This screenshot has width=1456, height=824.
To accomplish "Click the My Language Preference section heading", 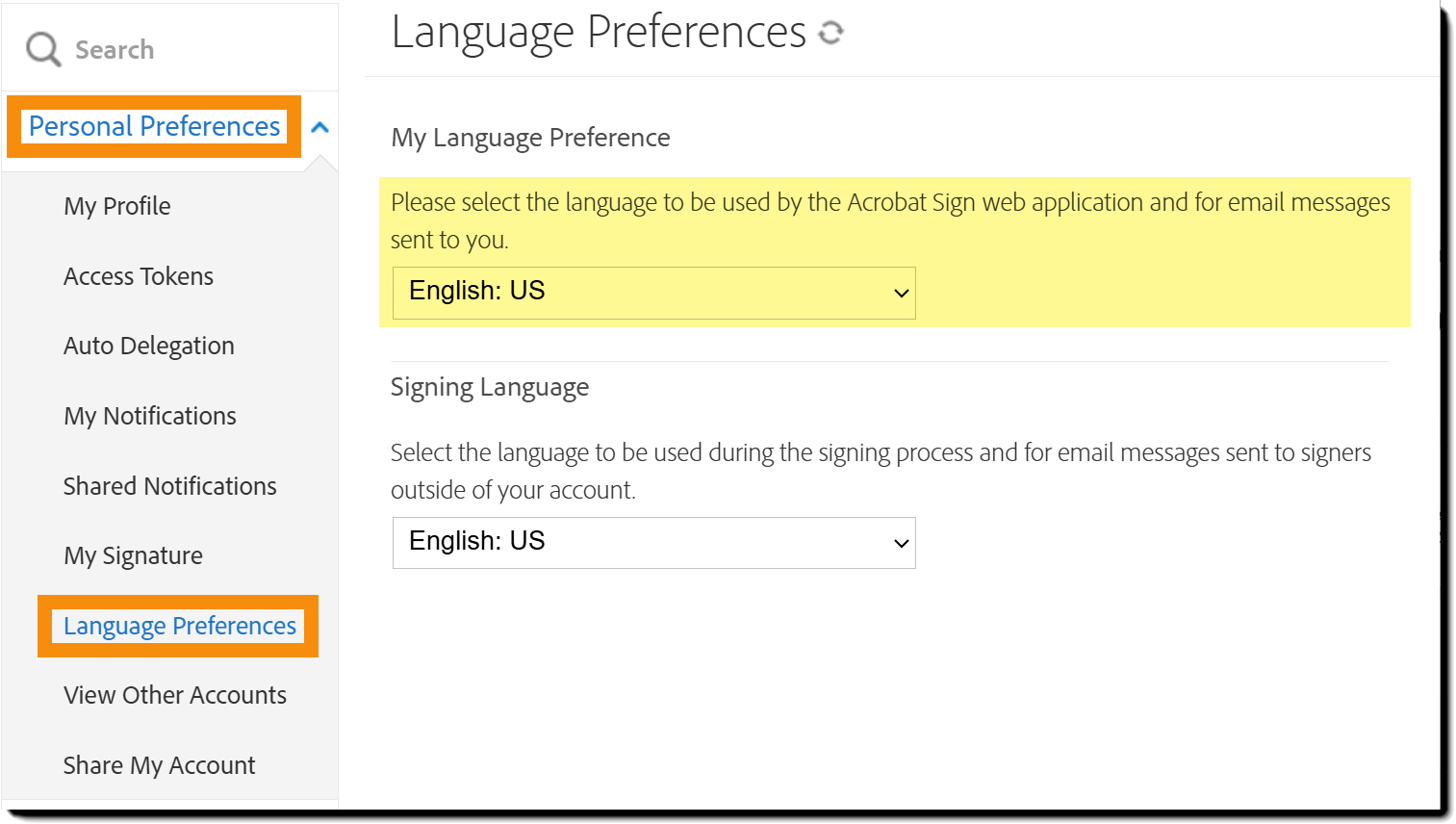I will click(530, 138).
